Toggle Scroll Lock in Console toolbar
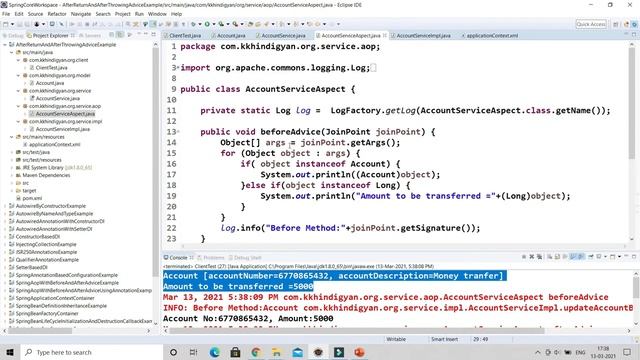 coord(557,257)
